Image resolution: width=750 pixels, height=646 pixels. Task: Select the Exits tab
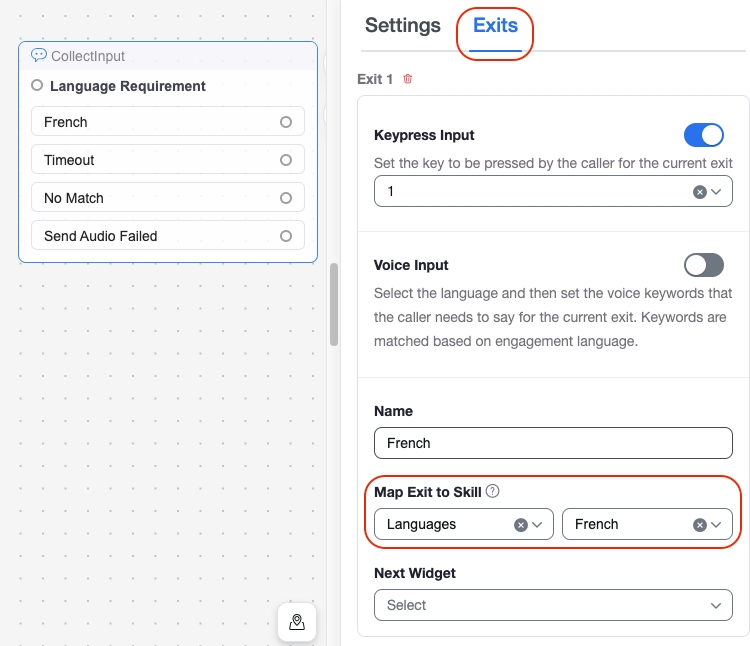click(495, 26)
